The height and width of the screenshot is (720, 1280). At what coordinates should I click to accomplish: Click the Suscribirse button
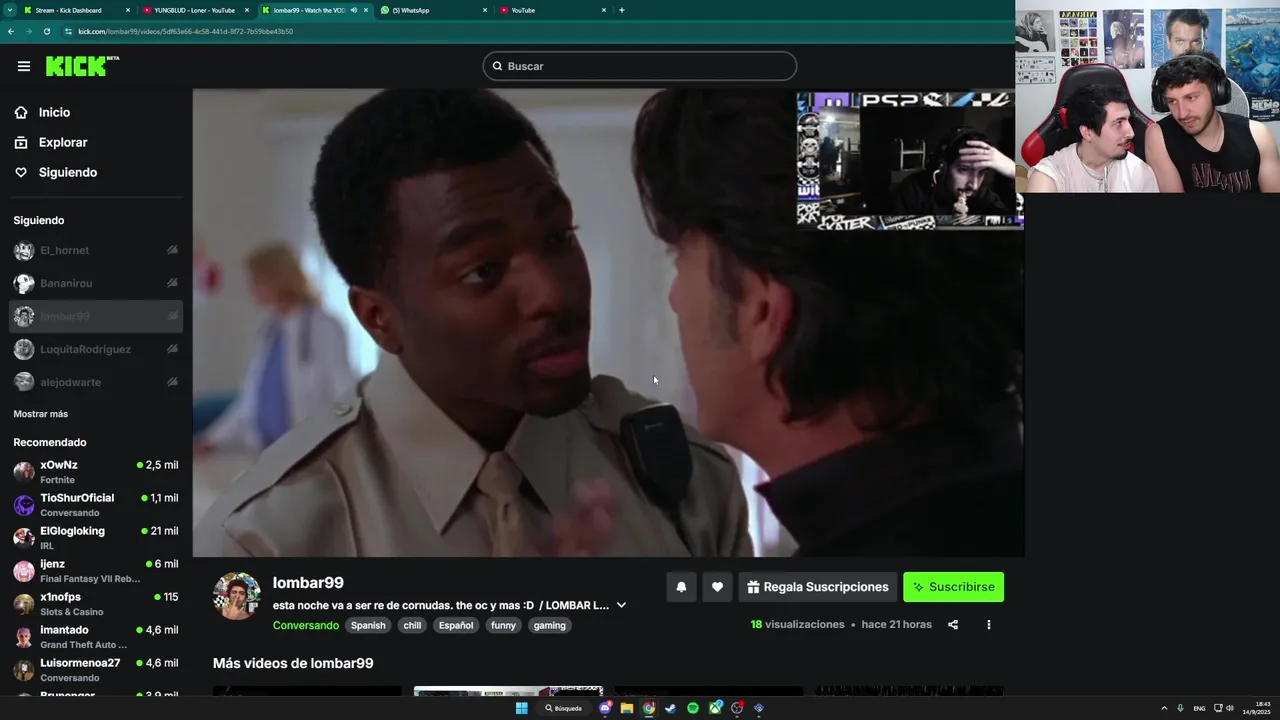tap(953, 587)
